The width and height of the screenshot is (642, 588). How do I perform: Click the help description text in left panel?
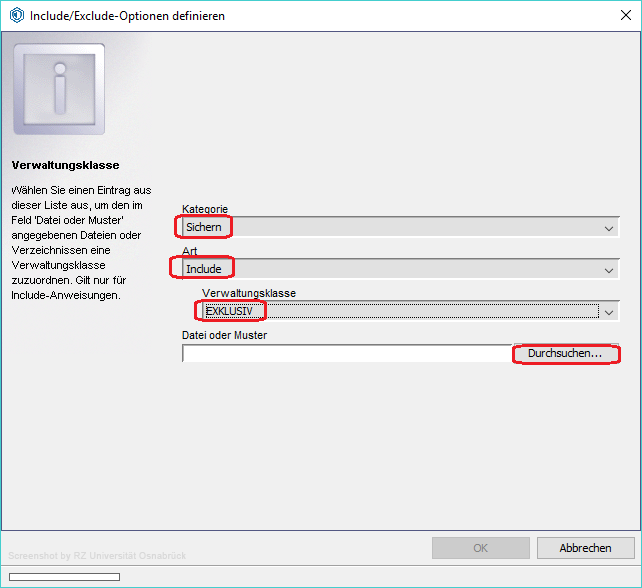tap(80, 241)
